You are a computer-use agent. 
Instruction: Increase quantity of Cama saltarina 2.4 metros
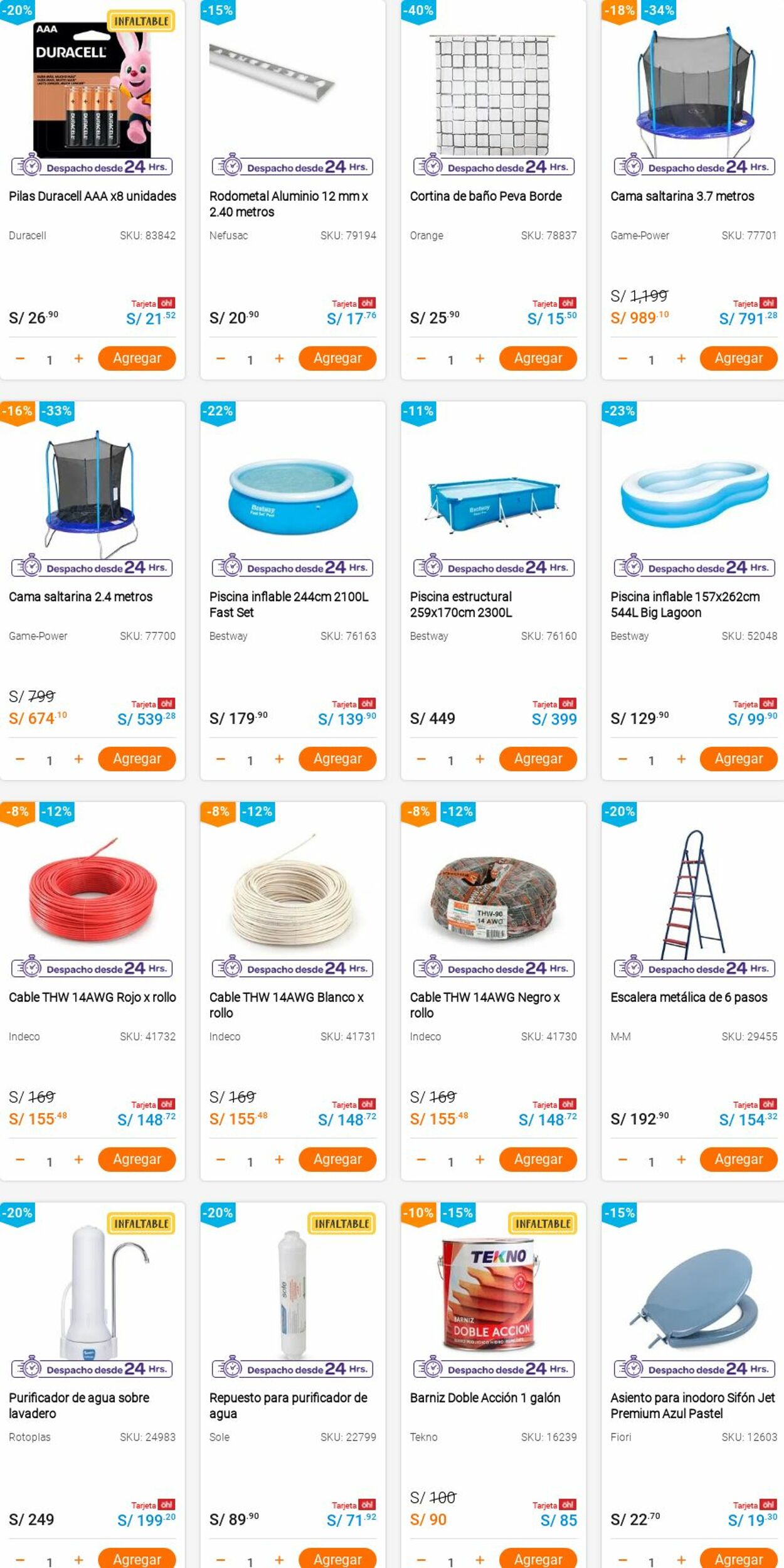[x=78, y=759]
